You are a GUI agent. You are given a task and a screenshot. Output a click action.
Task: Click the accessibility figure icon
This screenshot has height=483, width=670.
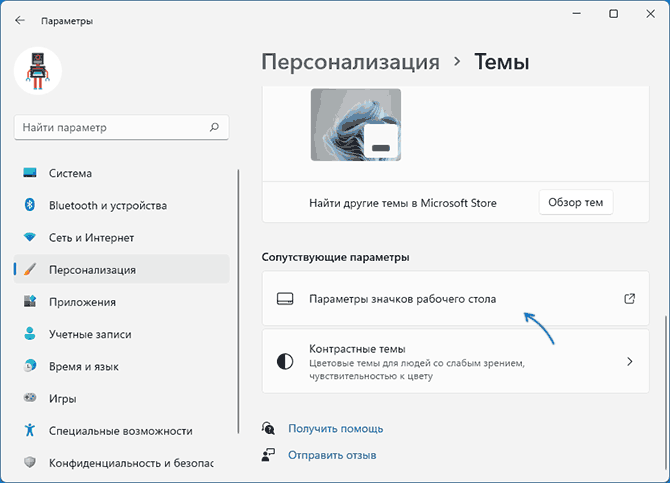(x=30, y=430)
